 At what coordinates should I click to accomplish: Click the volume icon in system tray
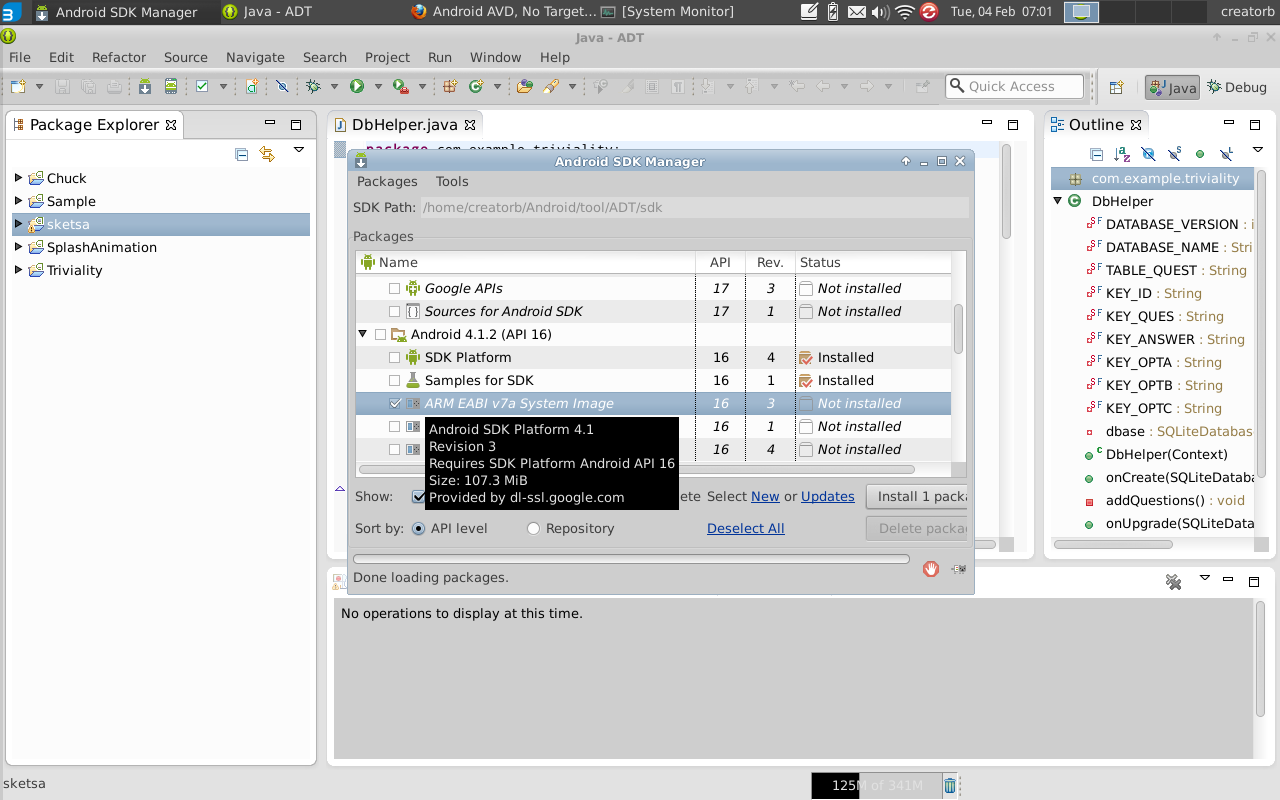tap(880, 12)
